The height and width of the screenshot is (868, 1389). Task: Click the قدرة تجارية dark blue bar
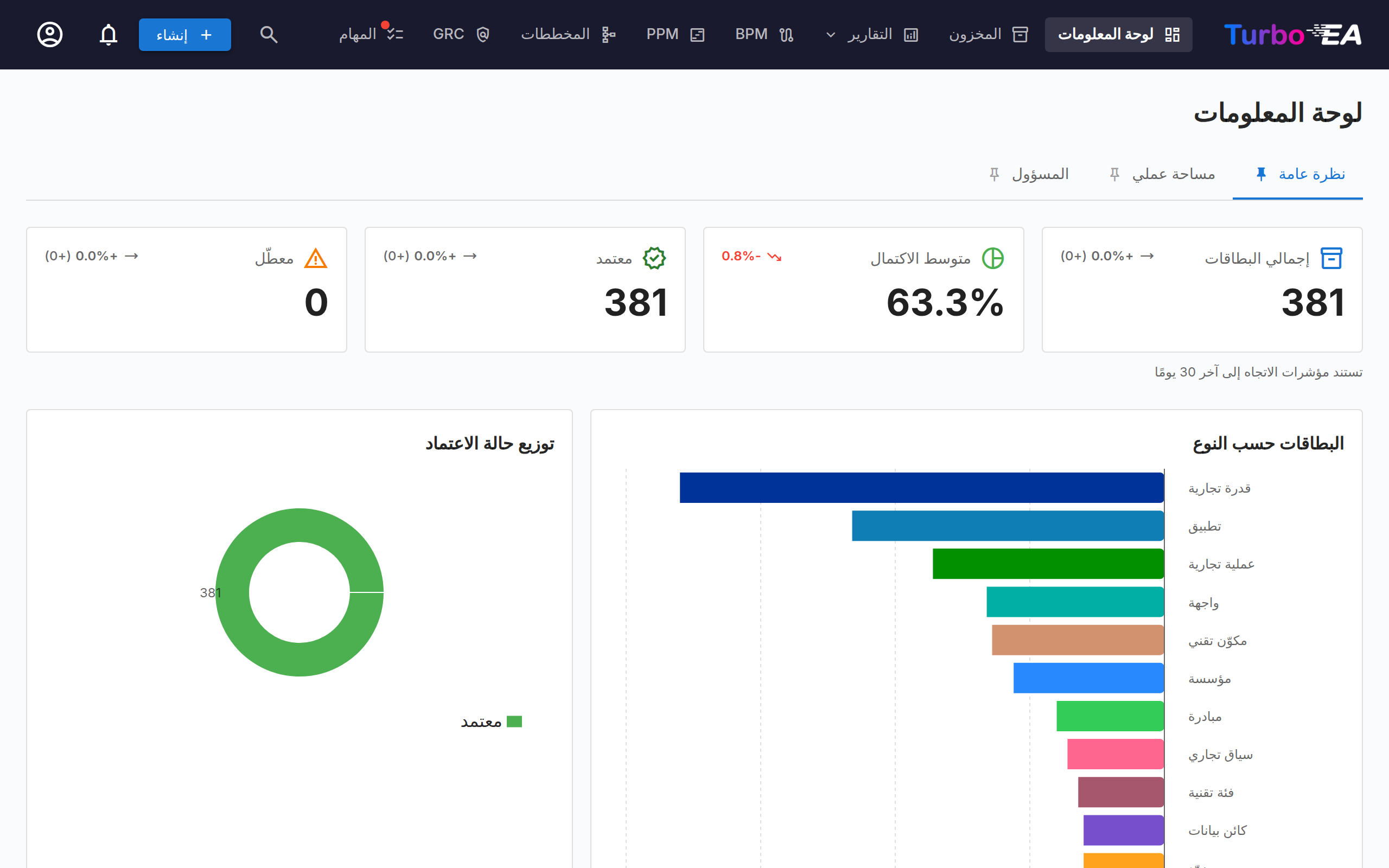point(922,487)
